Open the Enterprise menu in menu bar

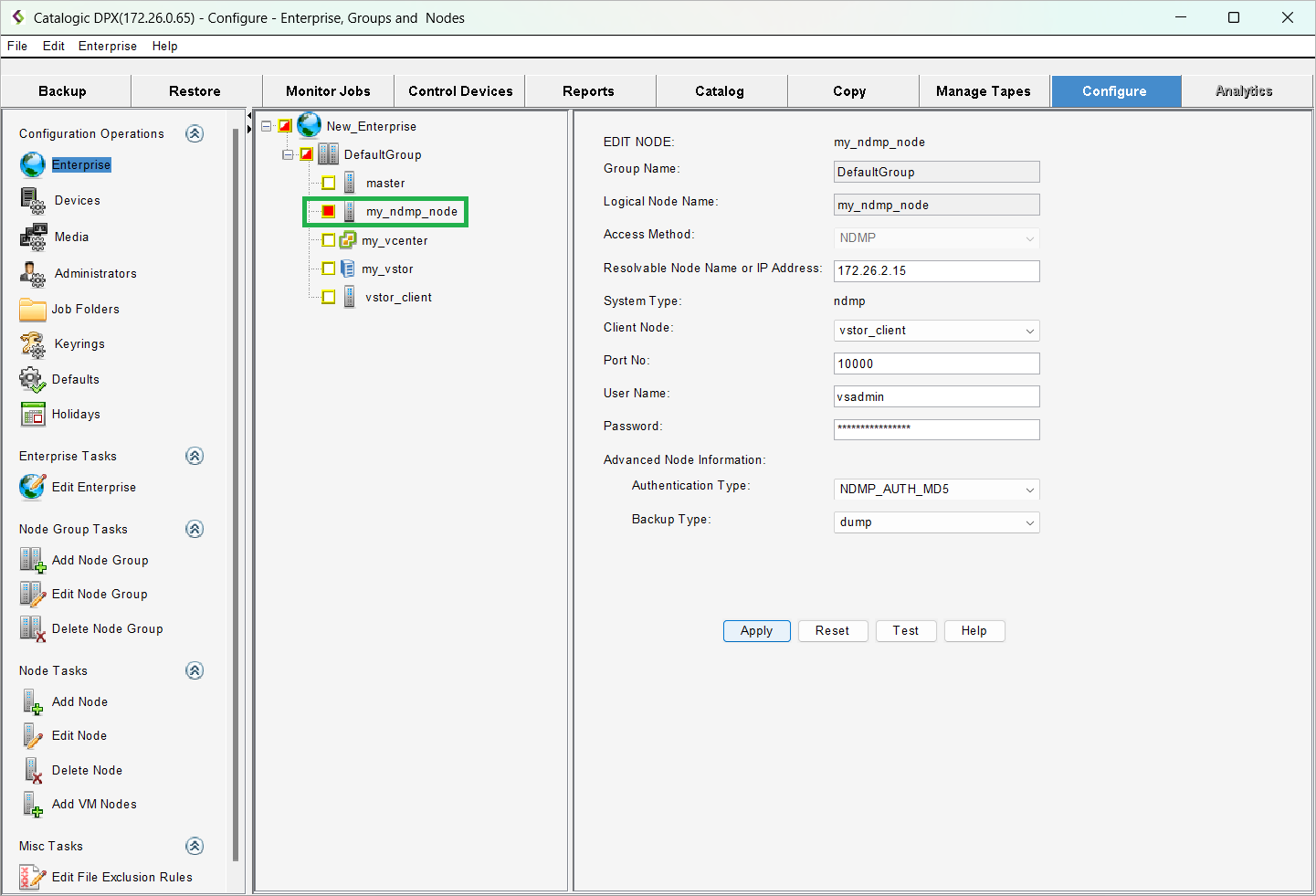[x=107, y=46]
